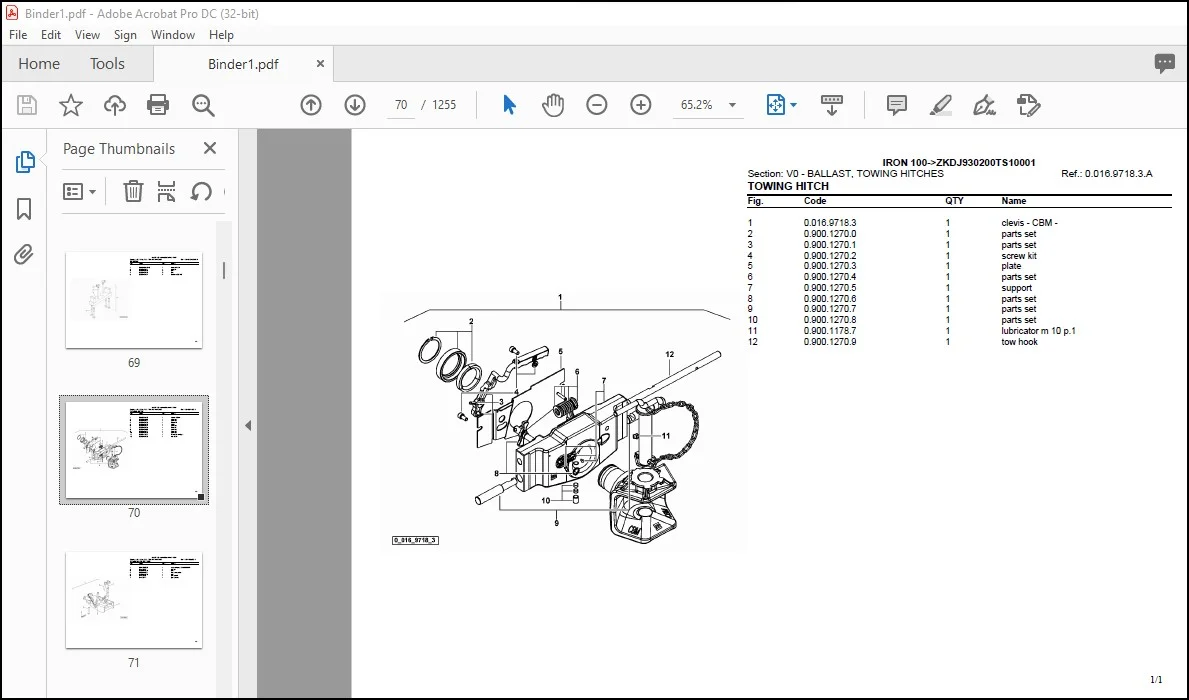Close the Binder1.pdf tab
1189x700 pixels.
click(x=320, y=64)
